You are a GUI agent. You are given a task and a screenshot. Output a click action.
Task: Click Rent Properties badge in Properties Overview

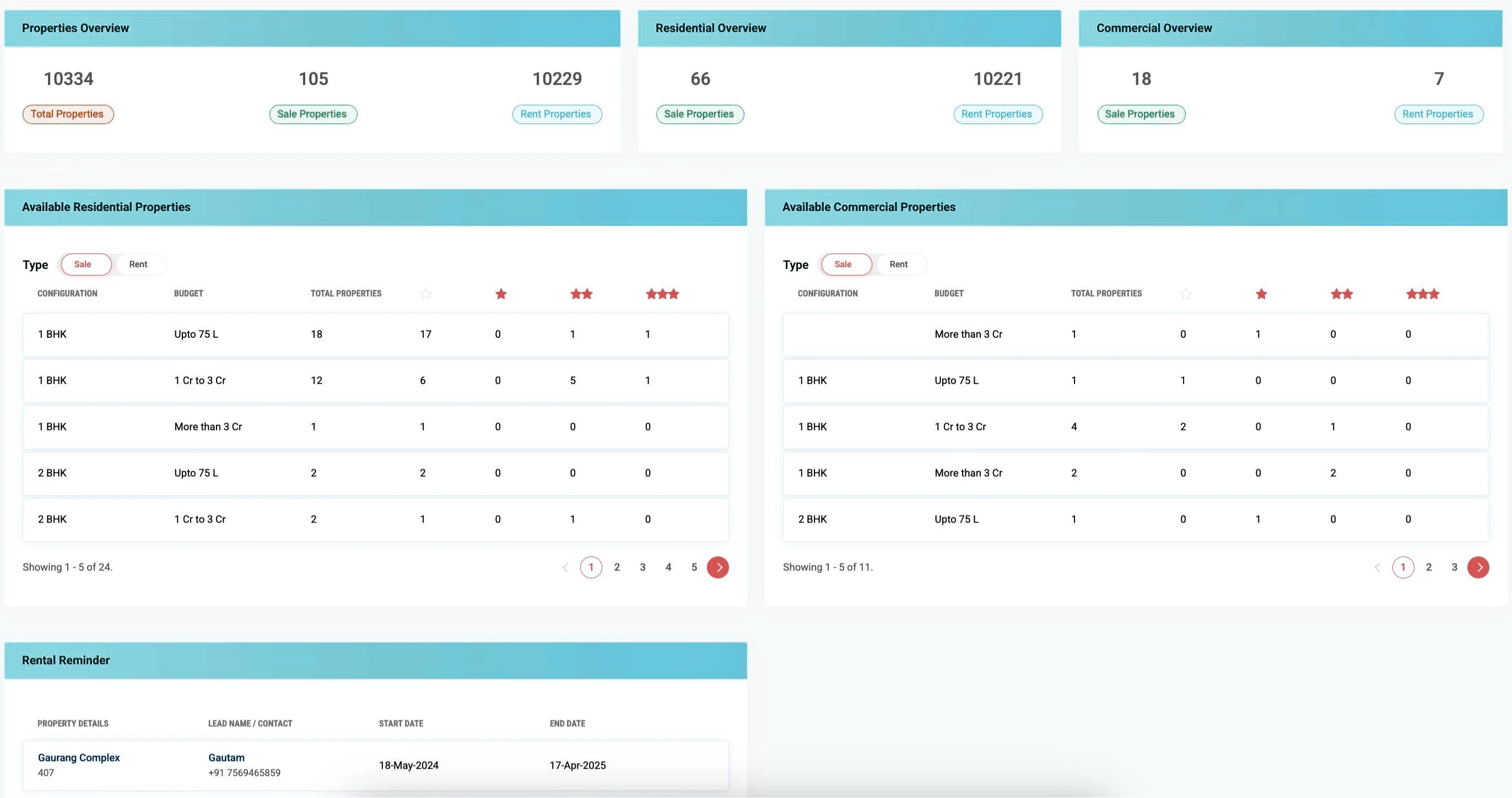(x=557, y=114)
